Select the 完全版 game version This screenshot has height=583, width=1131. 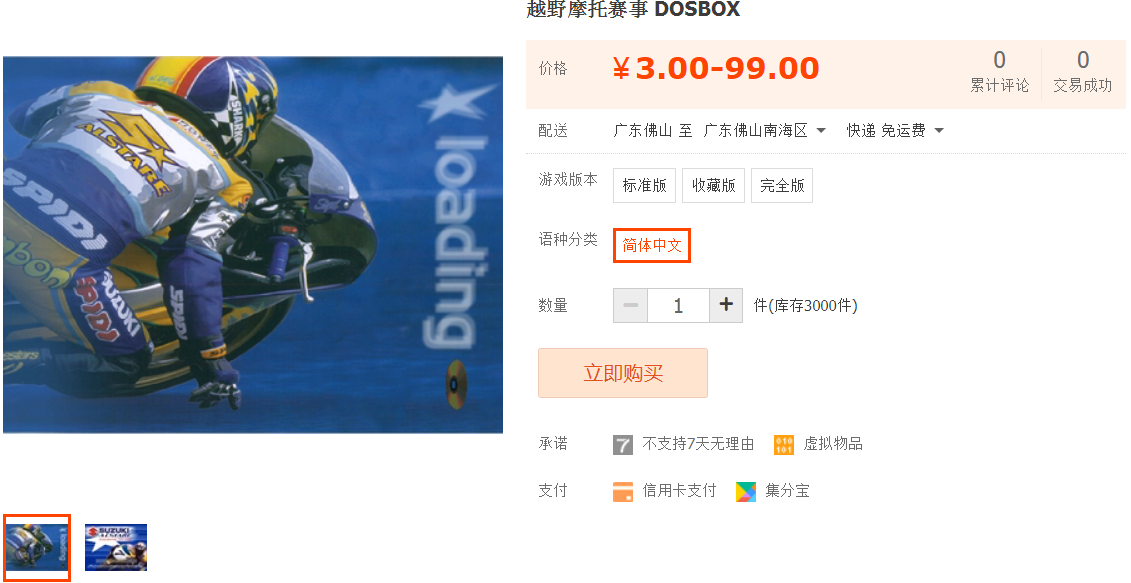point(782,185)
